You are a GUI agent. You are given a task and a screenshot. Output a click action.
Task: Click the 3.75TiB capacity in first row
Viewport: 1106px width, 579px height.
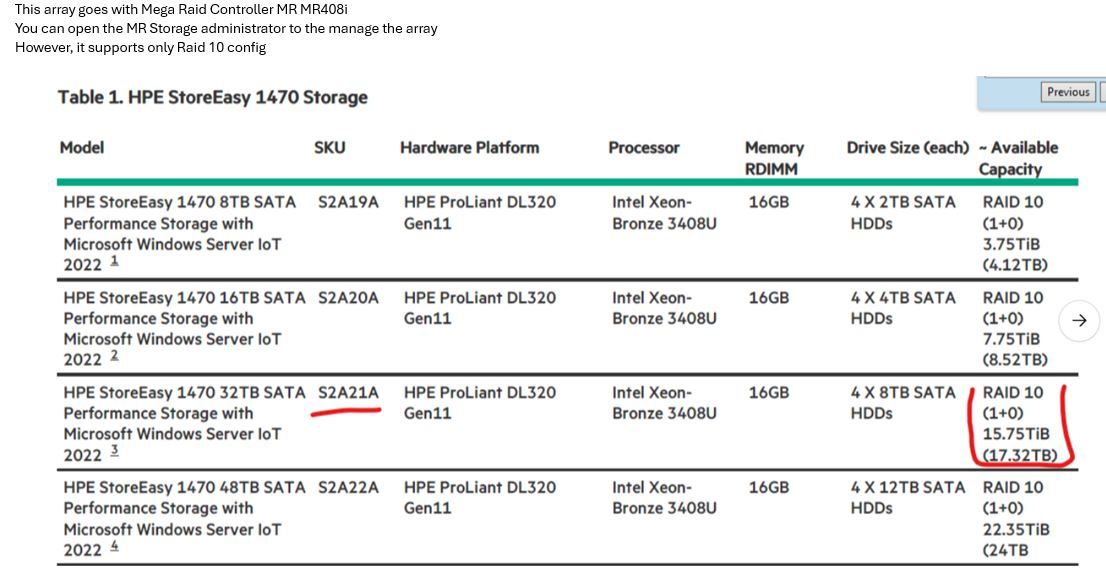click(x=1011, y=245)
